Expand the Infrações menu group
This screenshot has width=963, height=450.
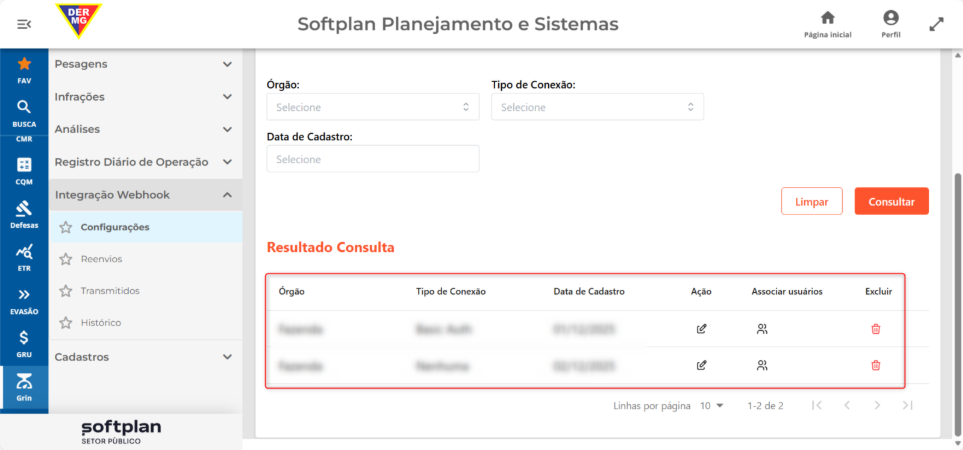[146, 96]
